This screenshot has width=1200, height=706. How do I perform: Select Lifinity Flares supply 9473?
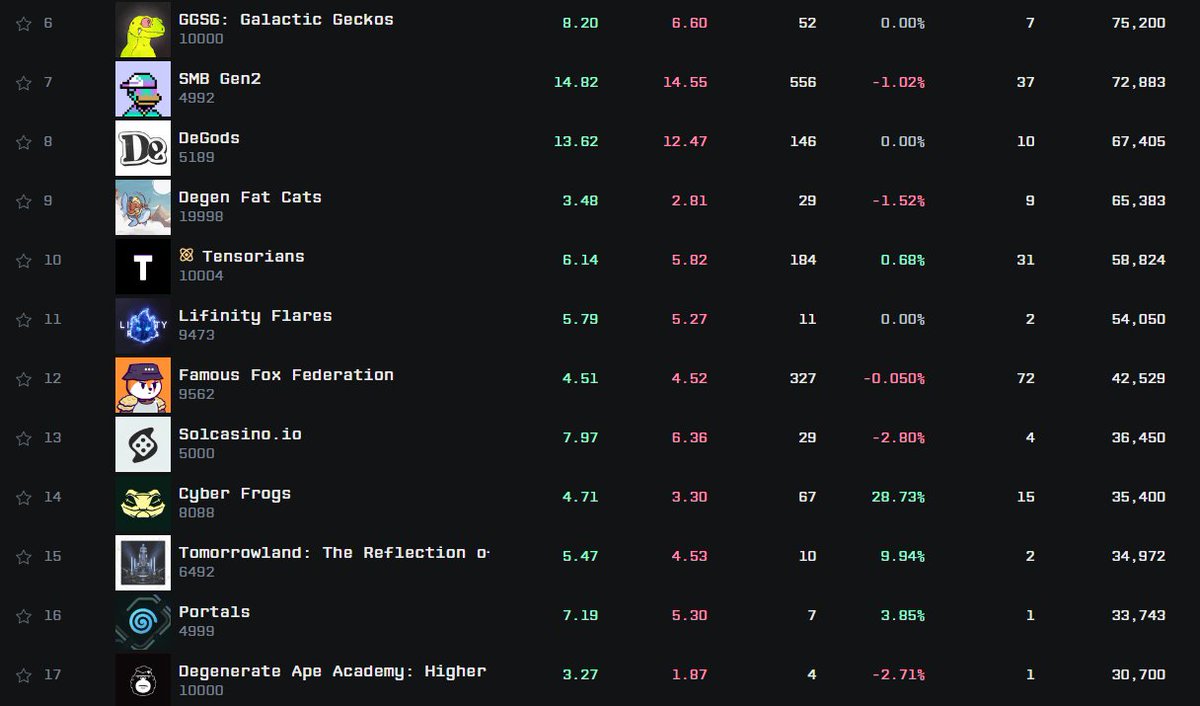point(197,335)
